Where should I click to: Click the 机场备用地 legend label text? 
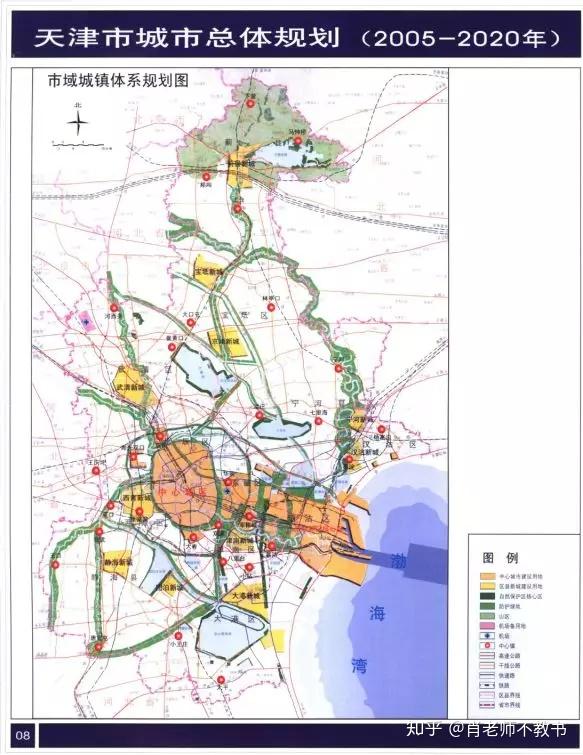click(x=513, y=626)
